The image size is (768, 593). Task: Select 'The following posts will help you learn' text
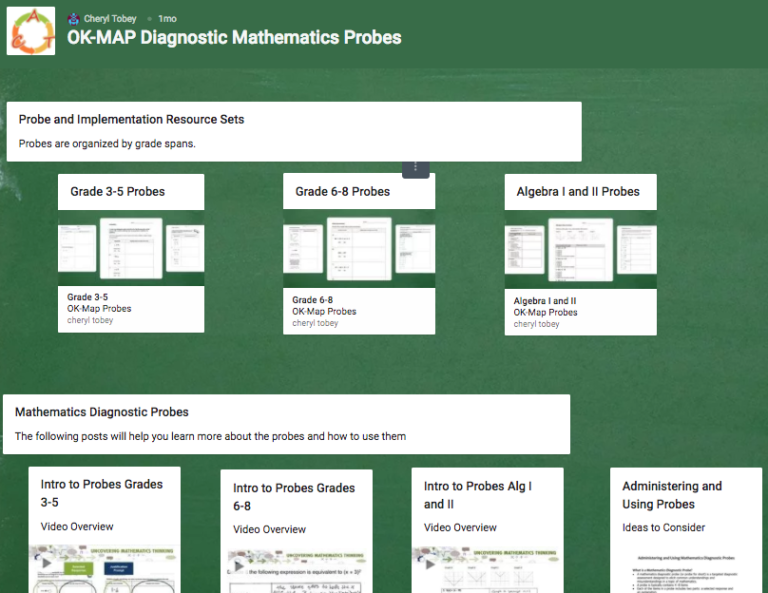[x=210, y=436]
